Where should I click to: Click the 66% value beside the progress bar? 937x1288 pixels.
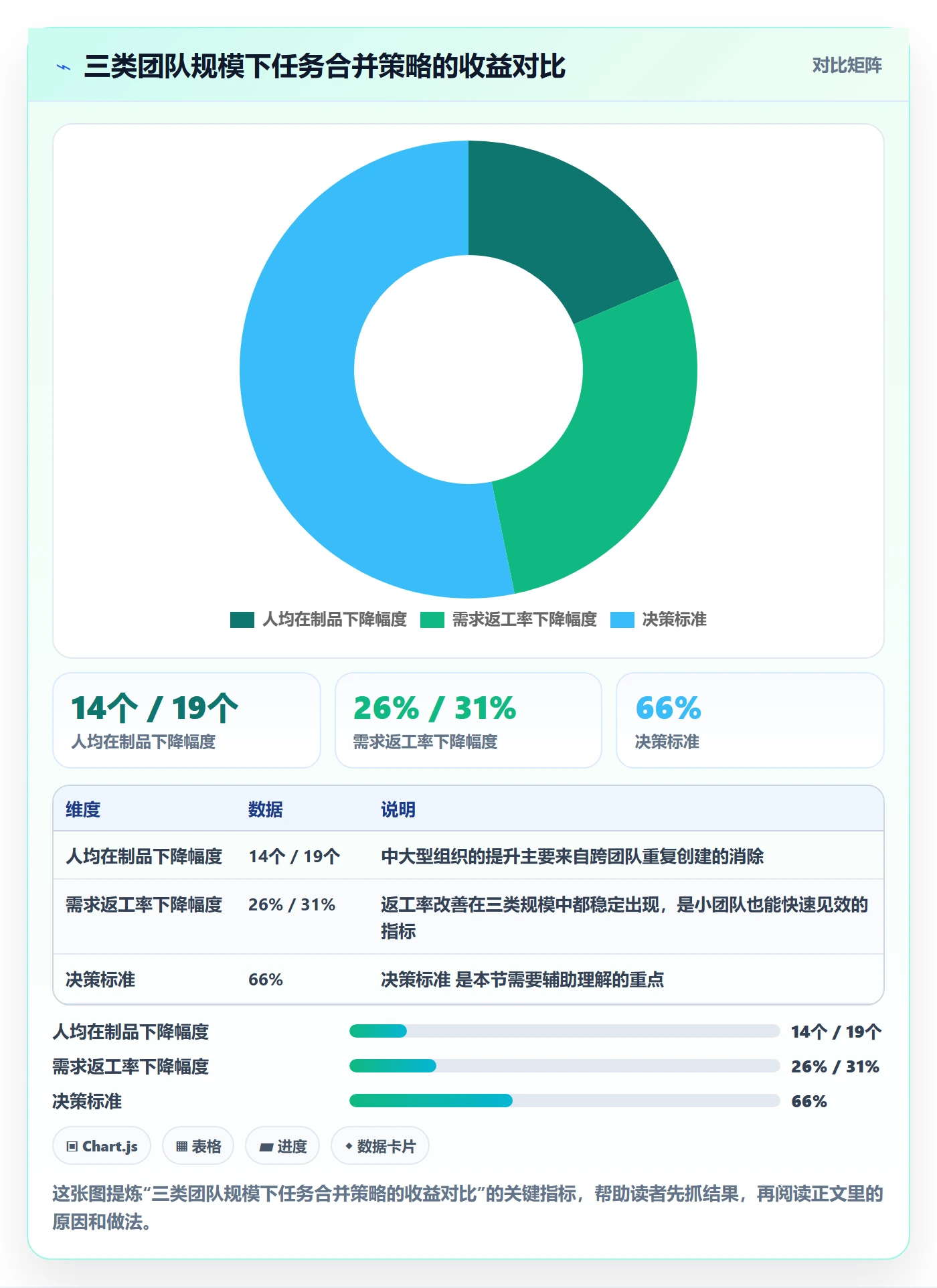[x=809, y=1101]
